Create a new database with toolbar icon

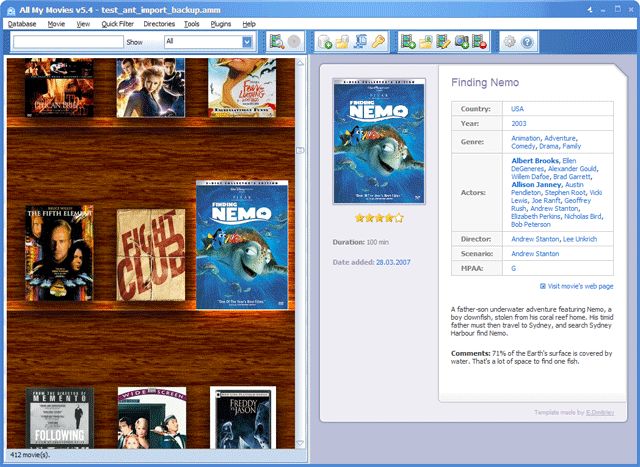coord(324,42)
